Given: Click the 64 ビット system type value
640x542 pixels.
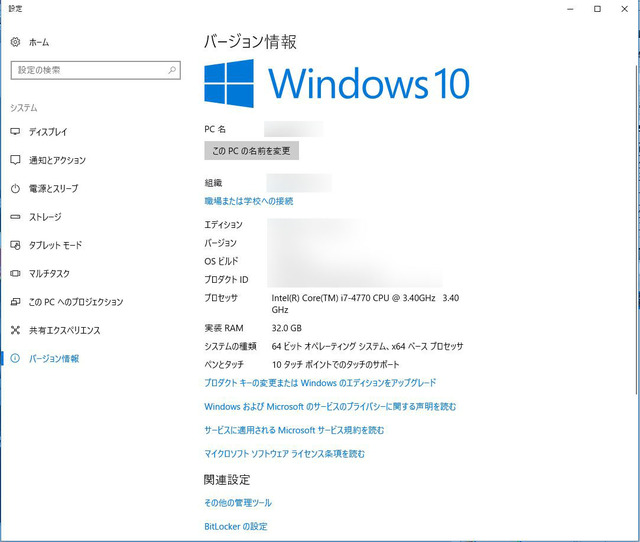Looking at the screenshot, I should pos(367,347).
